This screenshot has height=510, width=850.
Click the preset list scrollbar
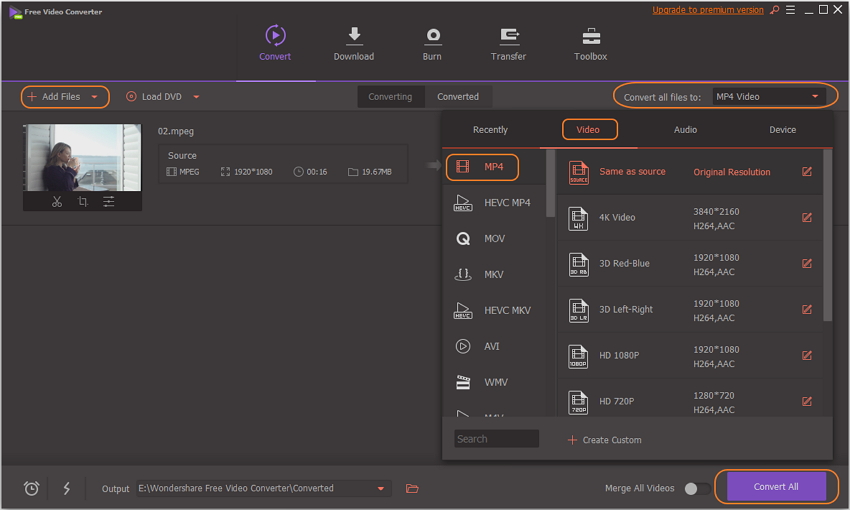coord(827,235)
